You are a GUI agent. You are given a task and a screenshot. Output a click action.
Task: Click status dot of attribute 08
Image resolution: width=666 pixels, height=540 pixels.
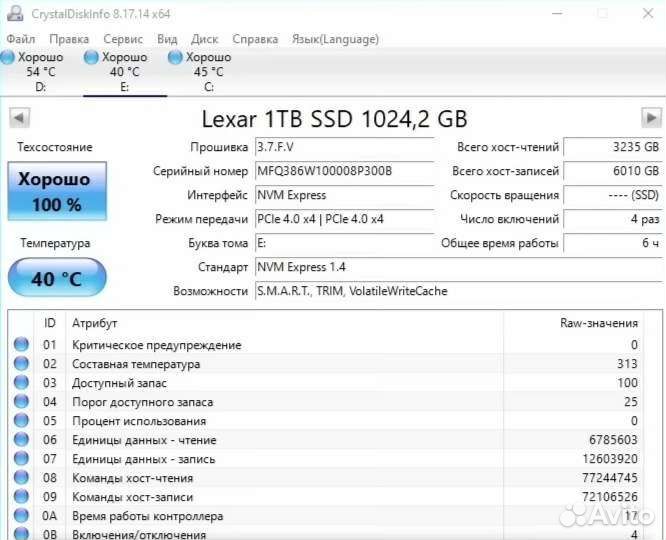(x=21, y=477)
